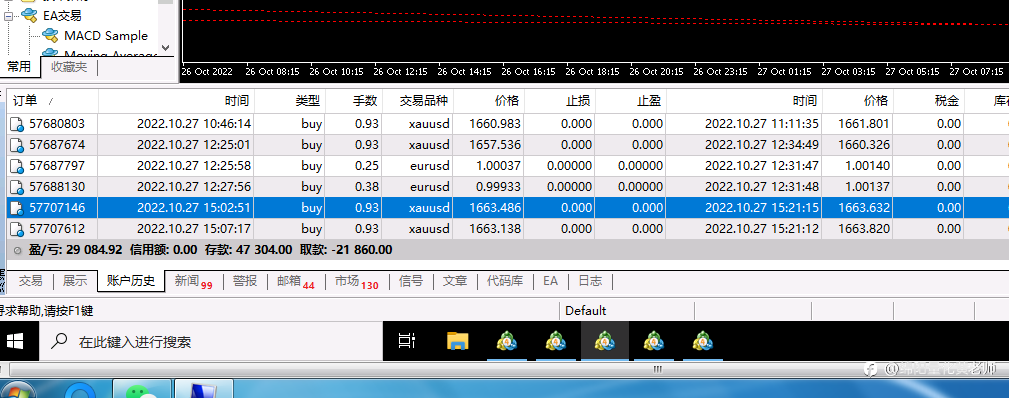1009x398 pixels.
Task: Switch to the 收藏夹 navigator tab
Action: [69, 66]
